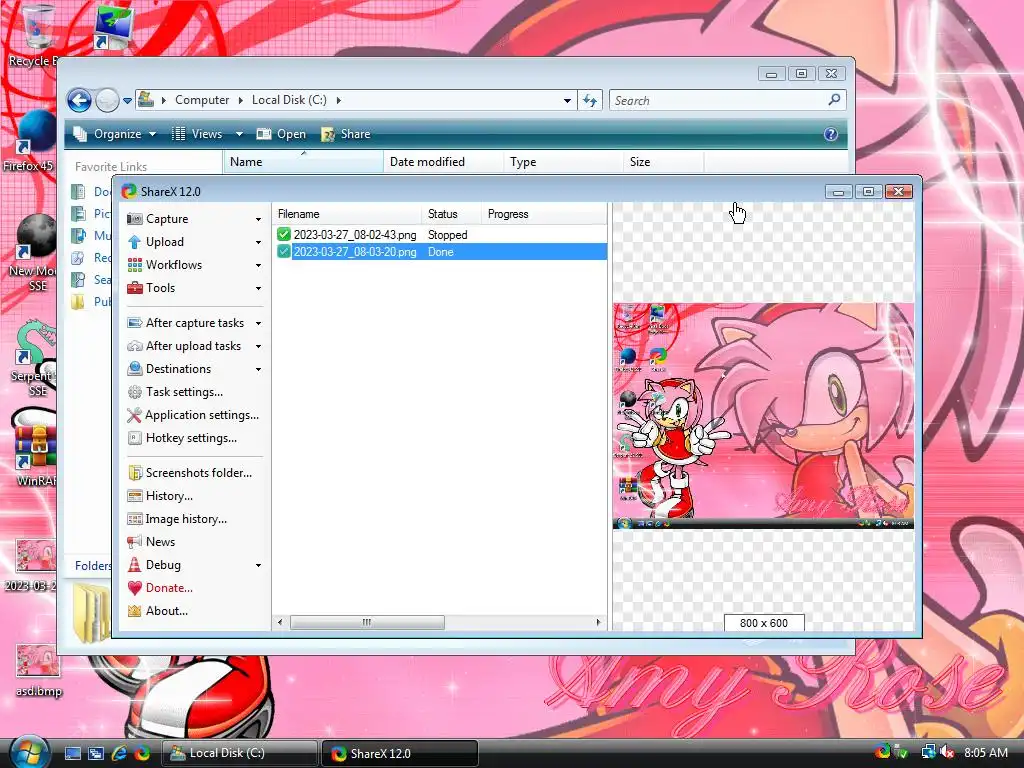Click the Size column header in Explorer

(663, 161)
